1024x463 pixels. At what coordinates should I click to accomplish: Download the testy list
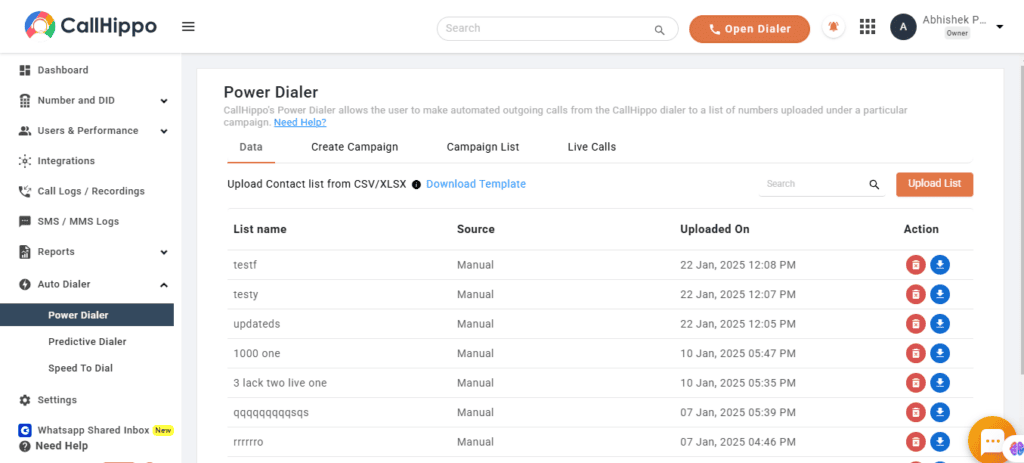click(x=940, y=295)
